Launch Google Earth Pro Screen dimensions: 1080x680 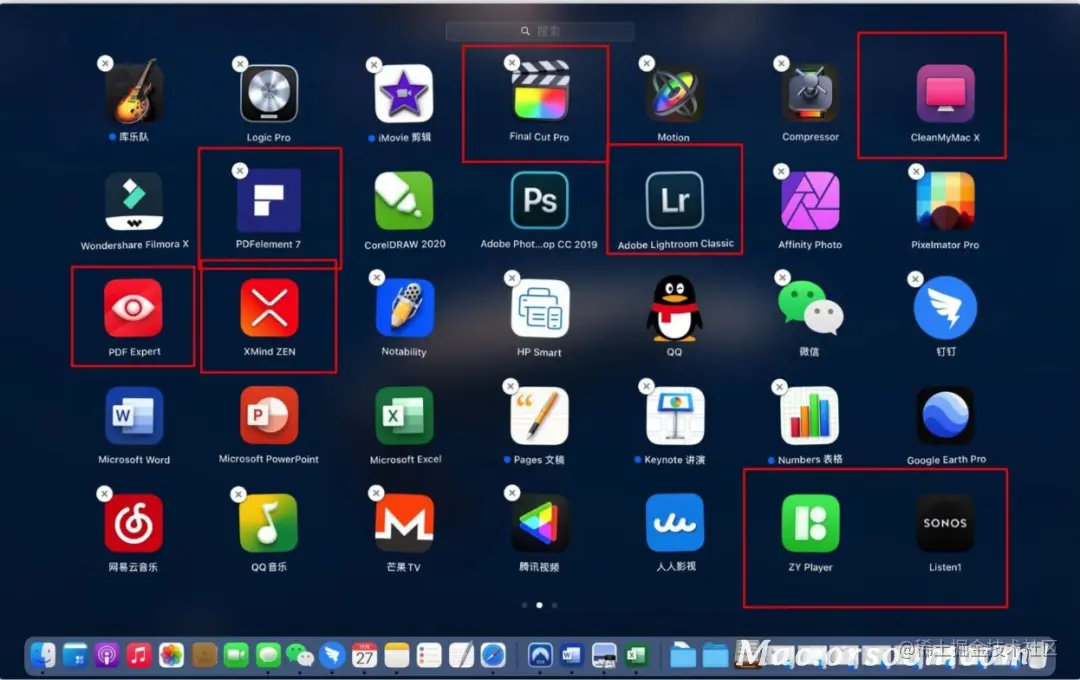coord(945,415)
